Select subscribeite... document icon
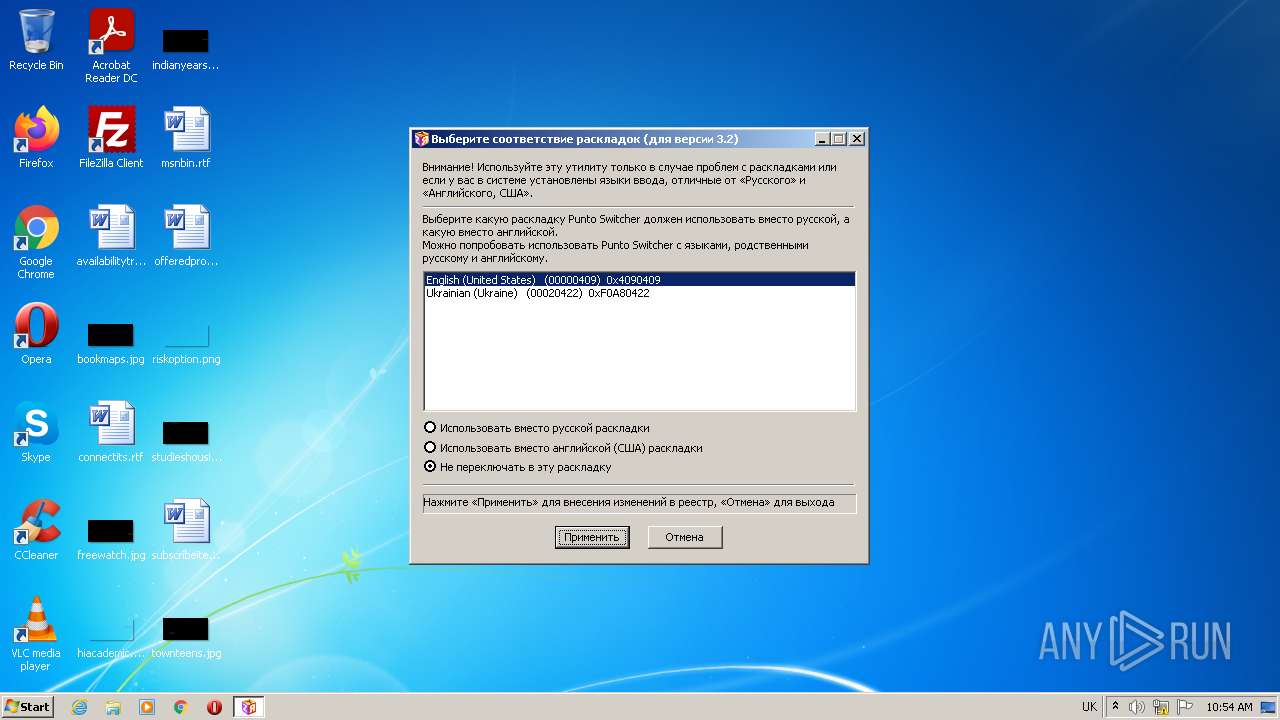The width and height of the screenshot is (1280, 720). pyautogui.click(x=186, y=529)
